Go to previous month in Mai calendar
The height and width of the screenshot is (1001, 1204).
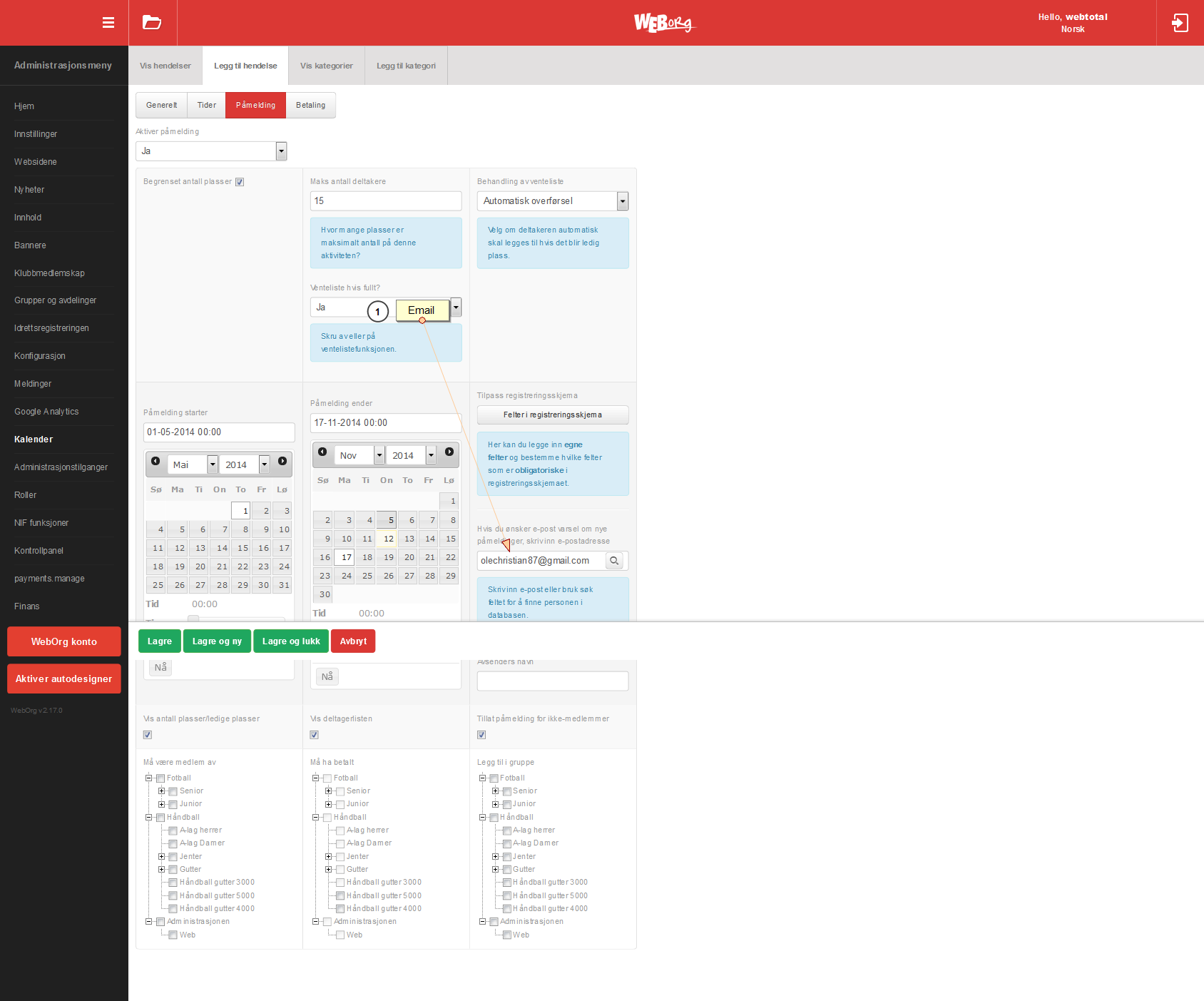coord(155,461)
